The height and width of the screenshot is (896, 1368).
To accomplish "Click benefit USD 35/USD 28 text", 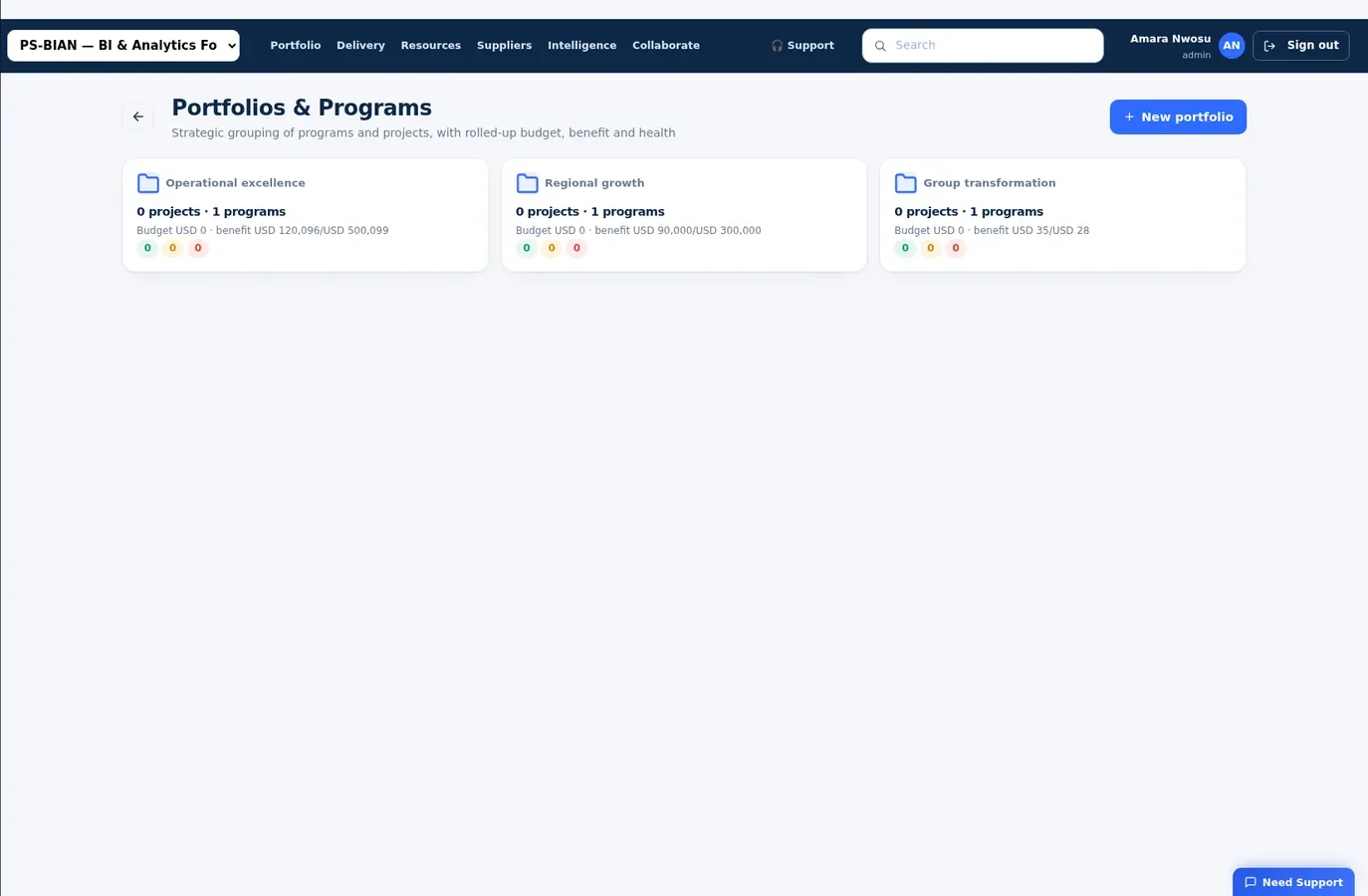I will click(x=1031, y=231).
